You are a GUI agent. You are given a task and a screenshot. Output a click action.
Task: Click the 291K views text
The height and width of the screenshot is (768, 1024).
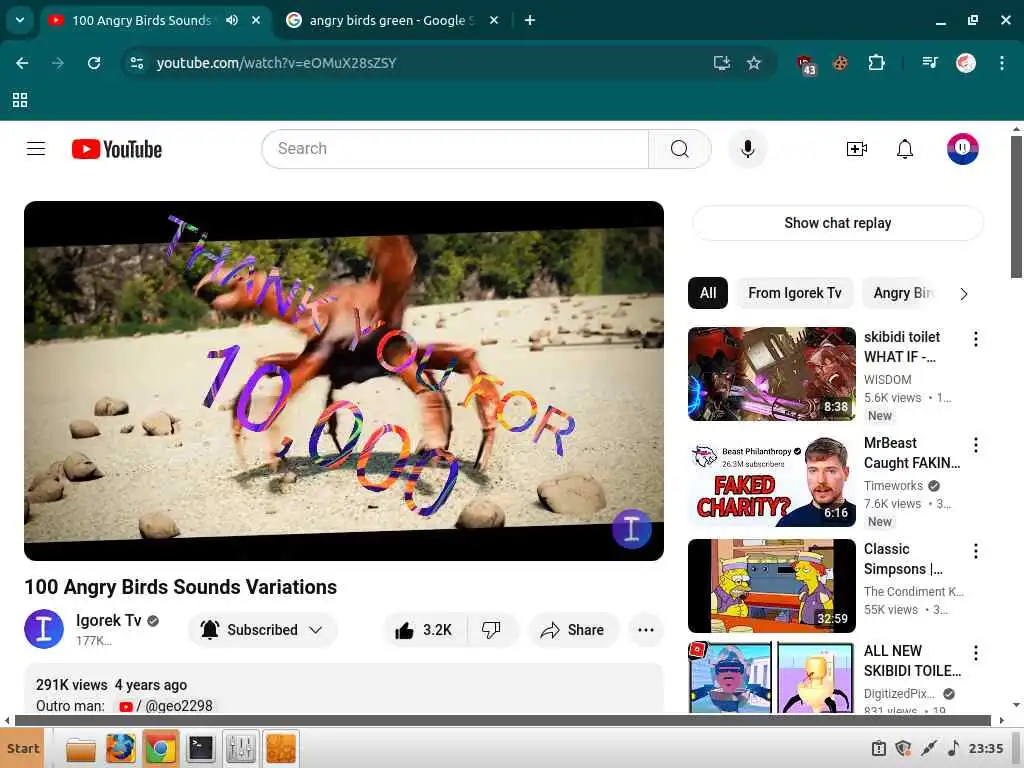pyautogui.click(x=71, y=685)
